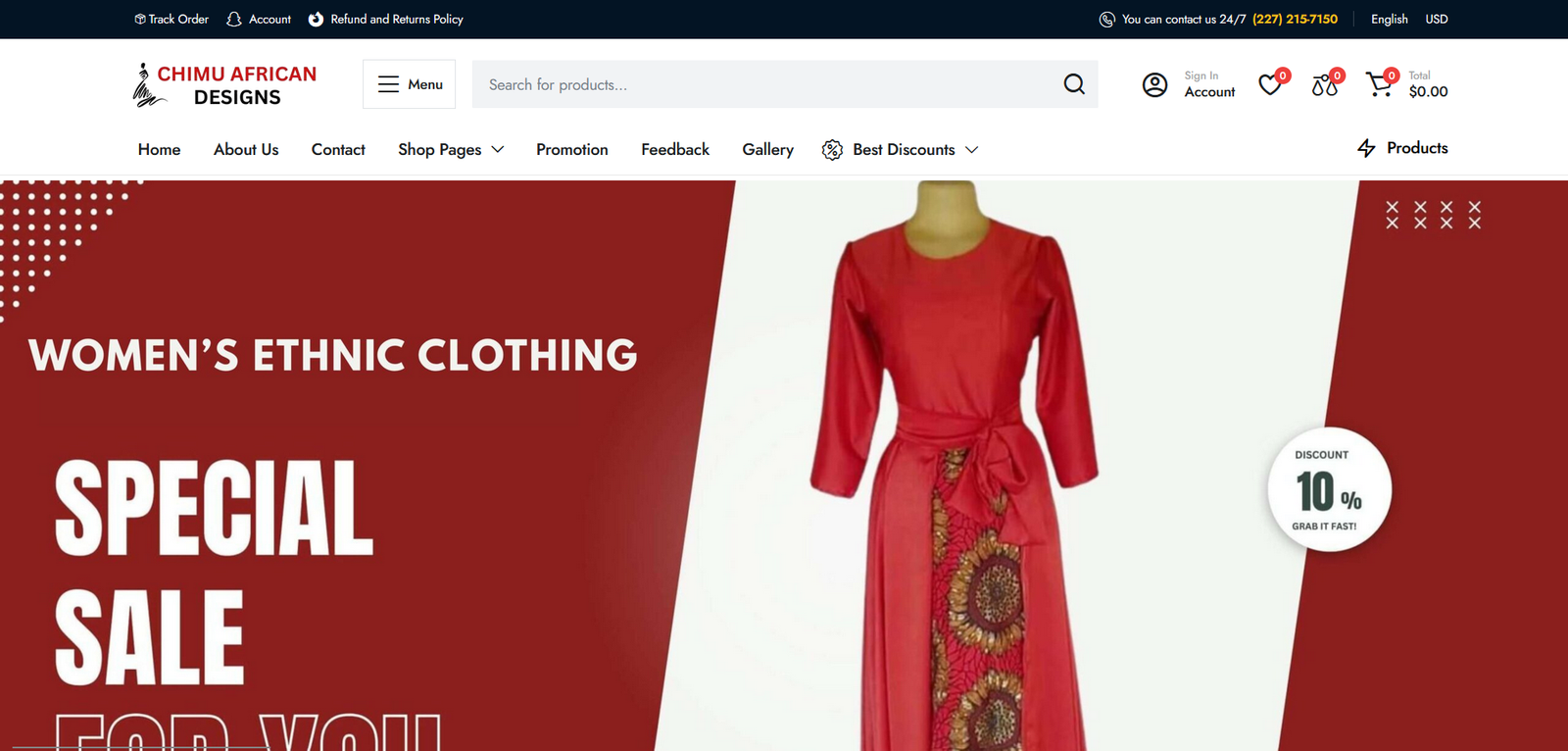The width and height of the screenshot is (1568, 751).
Task: Click the Menu button label
Action: 425,84
